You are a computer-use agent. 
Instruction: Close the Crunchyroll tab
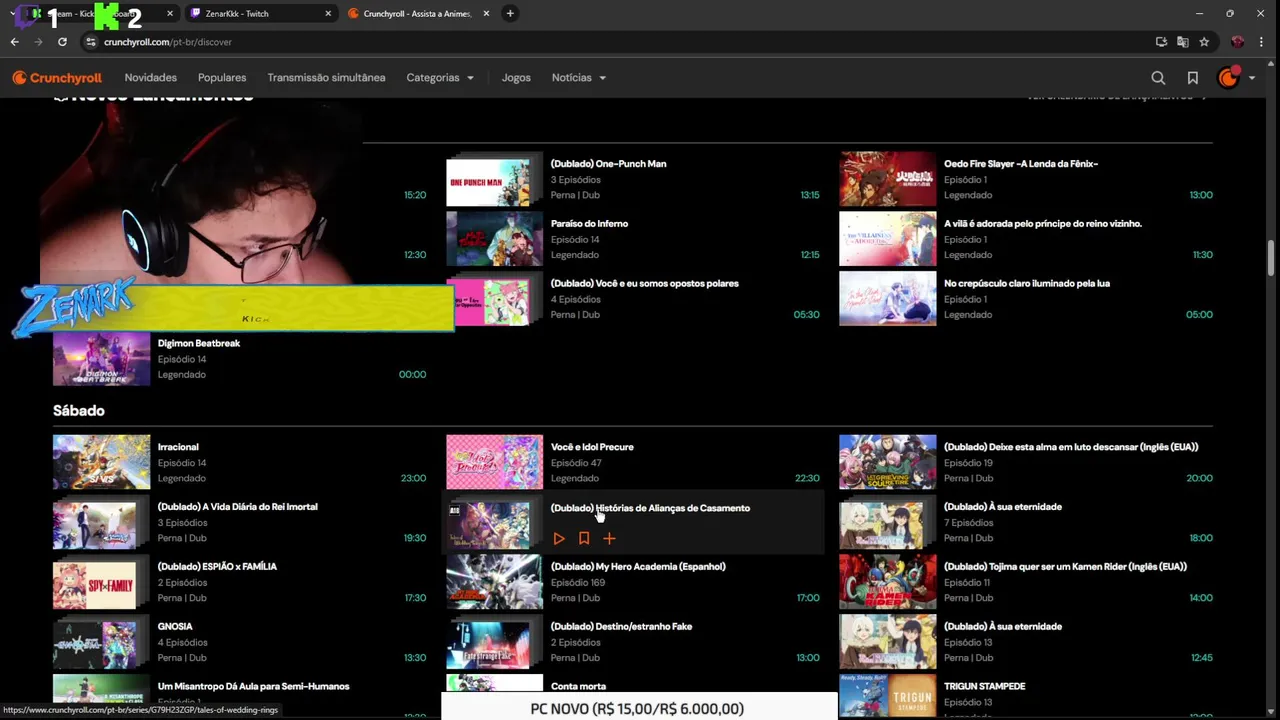pos(487,14)
